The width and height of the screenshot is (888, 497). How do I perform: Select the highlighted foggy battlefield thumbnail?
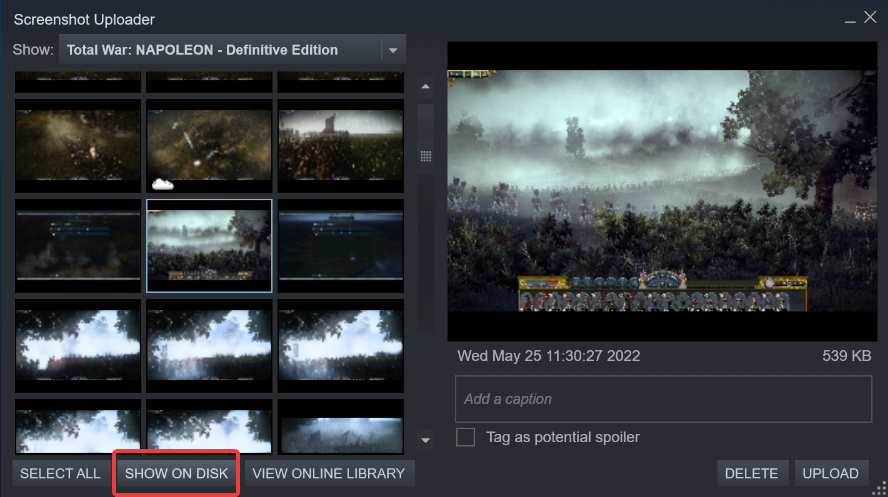209,246
